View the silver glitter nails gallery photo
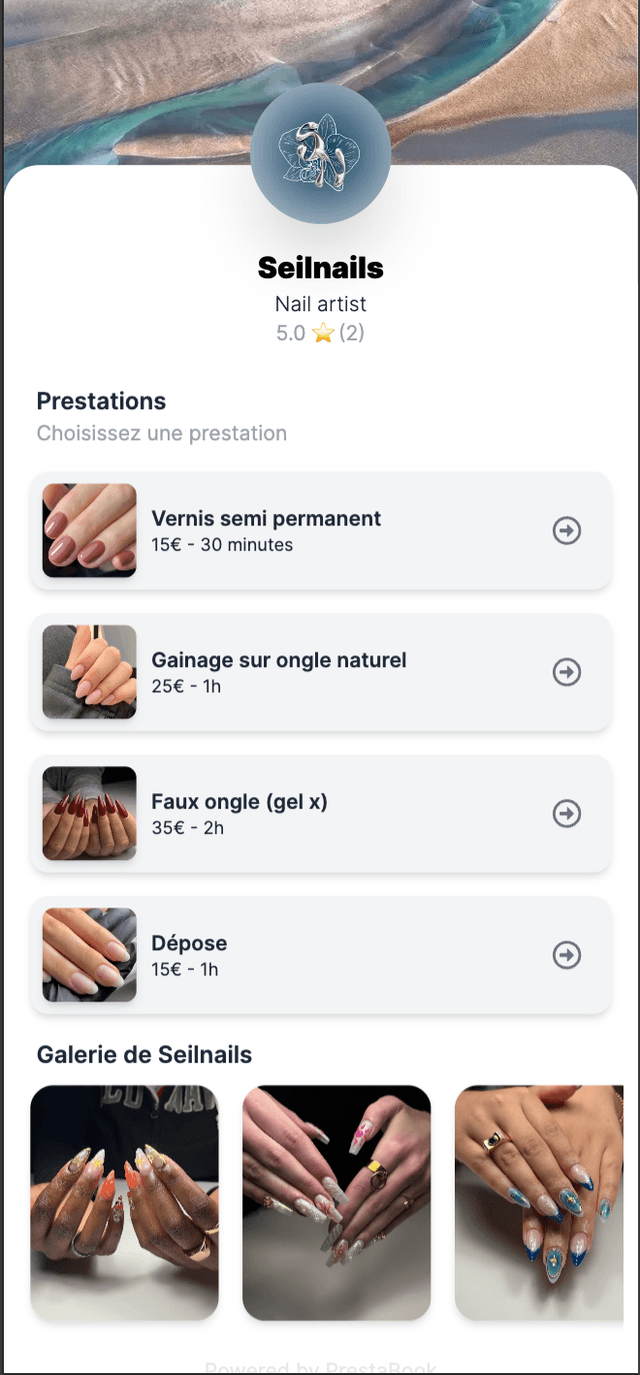640x1375 pixels. tap(336, 1202)
